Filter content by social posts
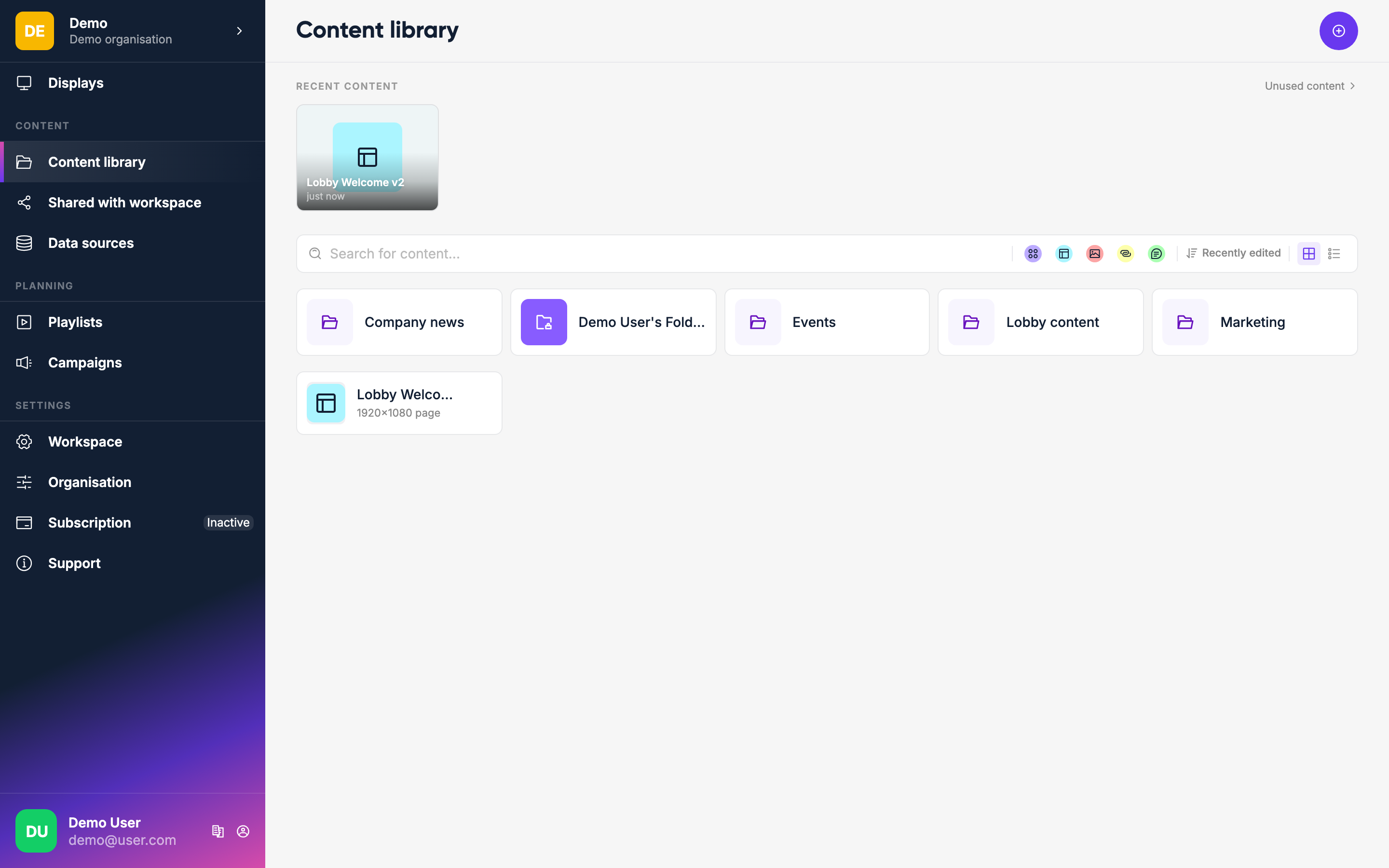The width and height of the screenshot is (1389, 868). (x=1157, y=253)
